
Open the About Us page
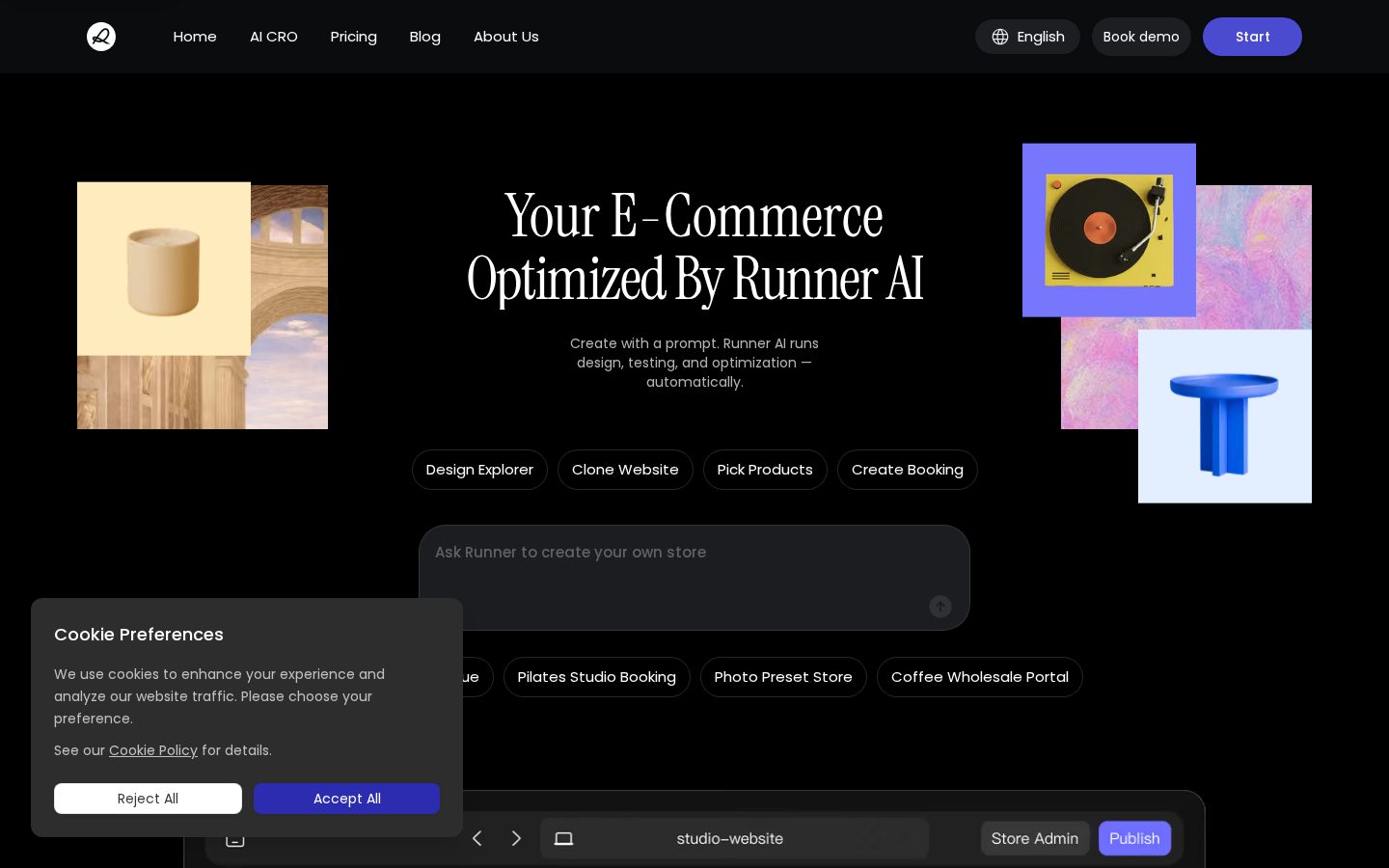coord(506,37)
